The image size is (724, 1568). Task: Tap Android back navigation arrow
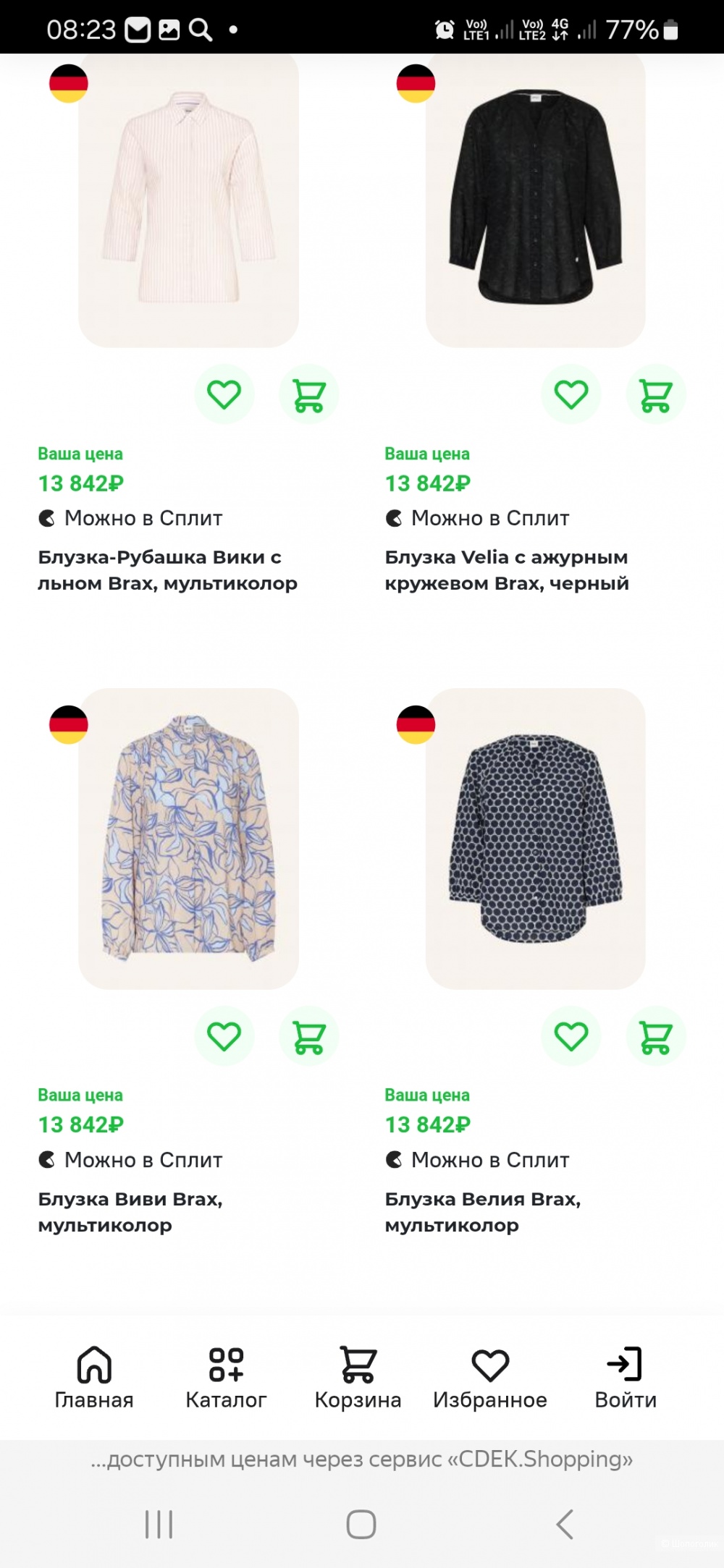(565, 1524)
